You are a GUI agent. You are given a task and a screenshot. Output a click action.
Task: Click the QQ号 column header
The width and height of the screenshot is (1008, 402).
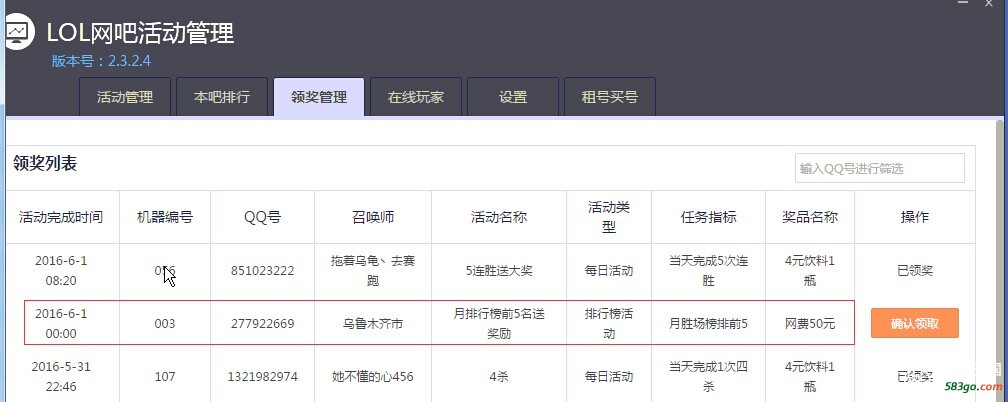[262, 217]
